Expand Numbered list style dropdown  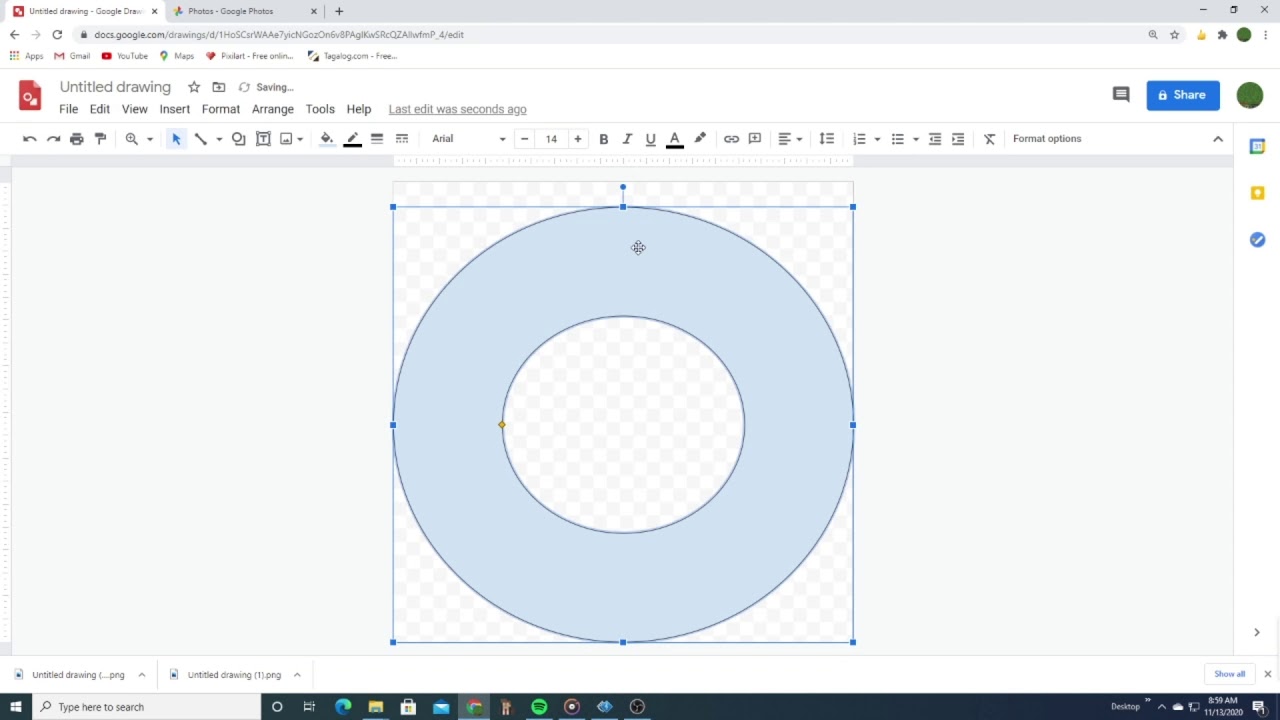(877, 139)
